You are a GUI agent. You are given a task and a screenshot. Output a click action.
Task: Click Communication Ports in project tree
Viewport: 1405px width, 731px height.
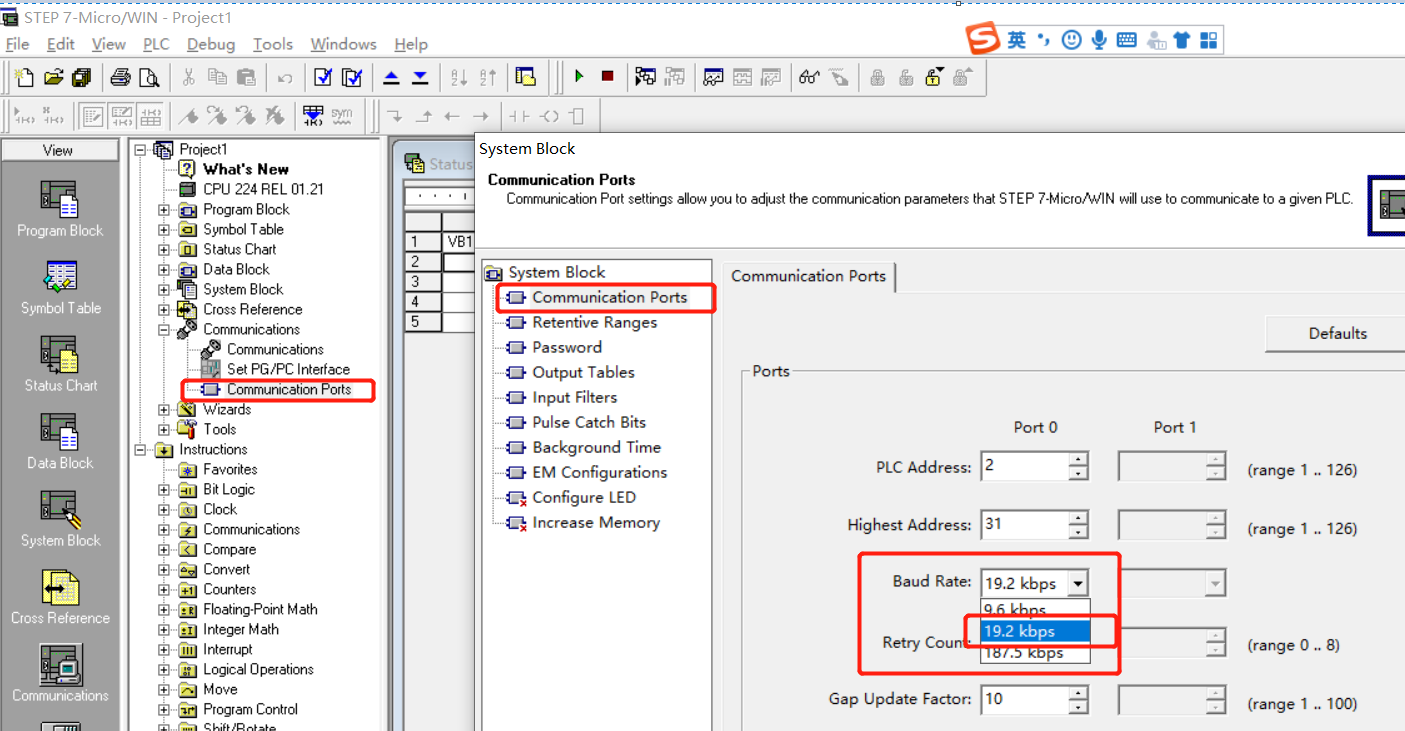(x=288, y=389)
